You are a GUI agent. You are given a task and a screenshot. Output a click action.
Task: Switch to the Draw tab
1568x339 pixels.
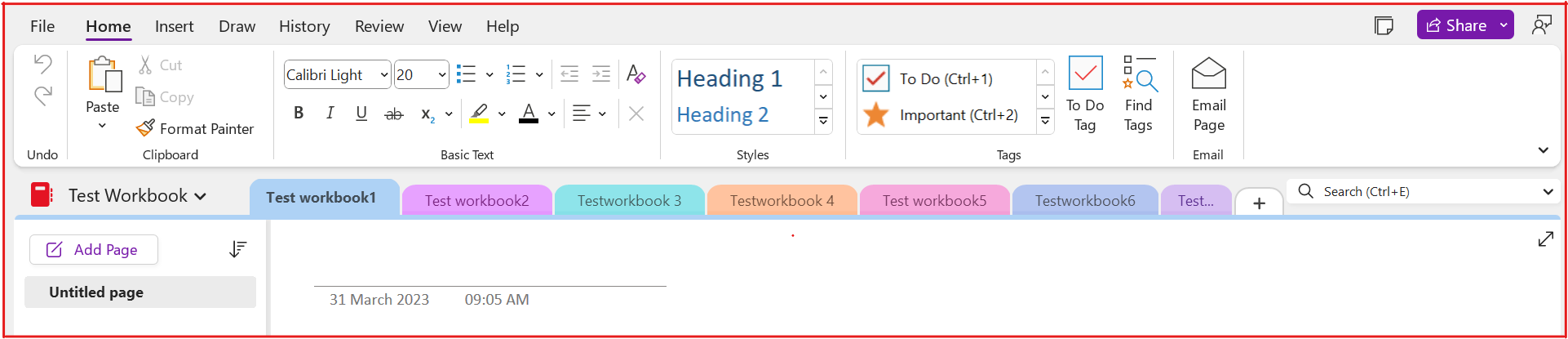(x=237, y=26)
